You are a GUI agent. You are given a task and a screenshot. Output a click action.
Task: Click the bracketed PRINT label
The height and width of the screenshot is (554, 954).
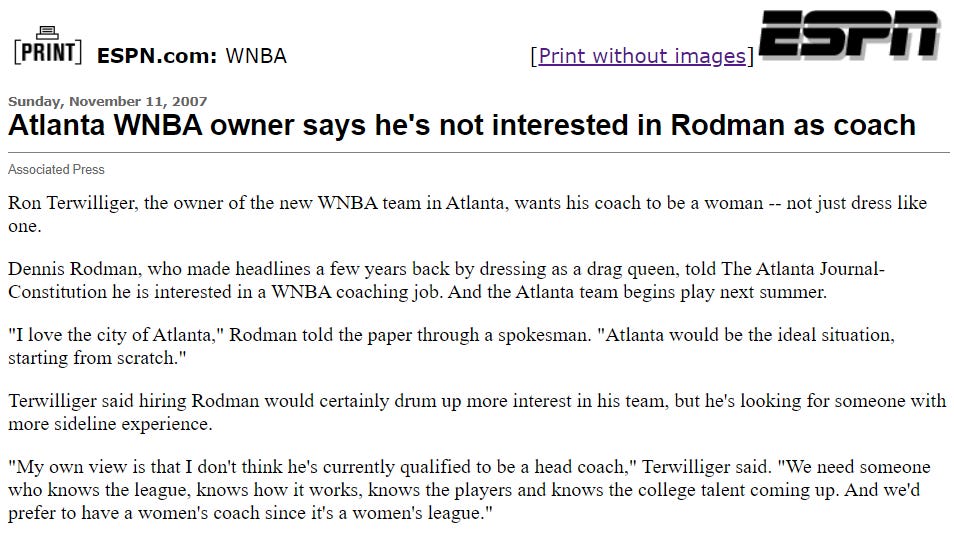(x=47, y=52)
